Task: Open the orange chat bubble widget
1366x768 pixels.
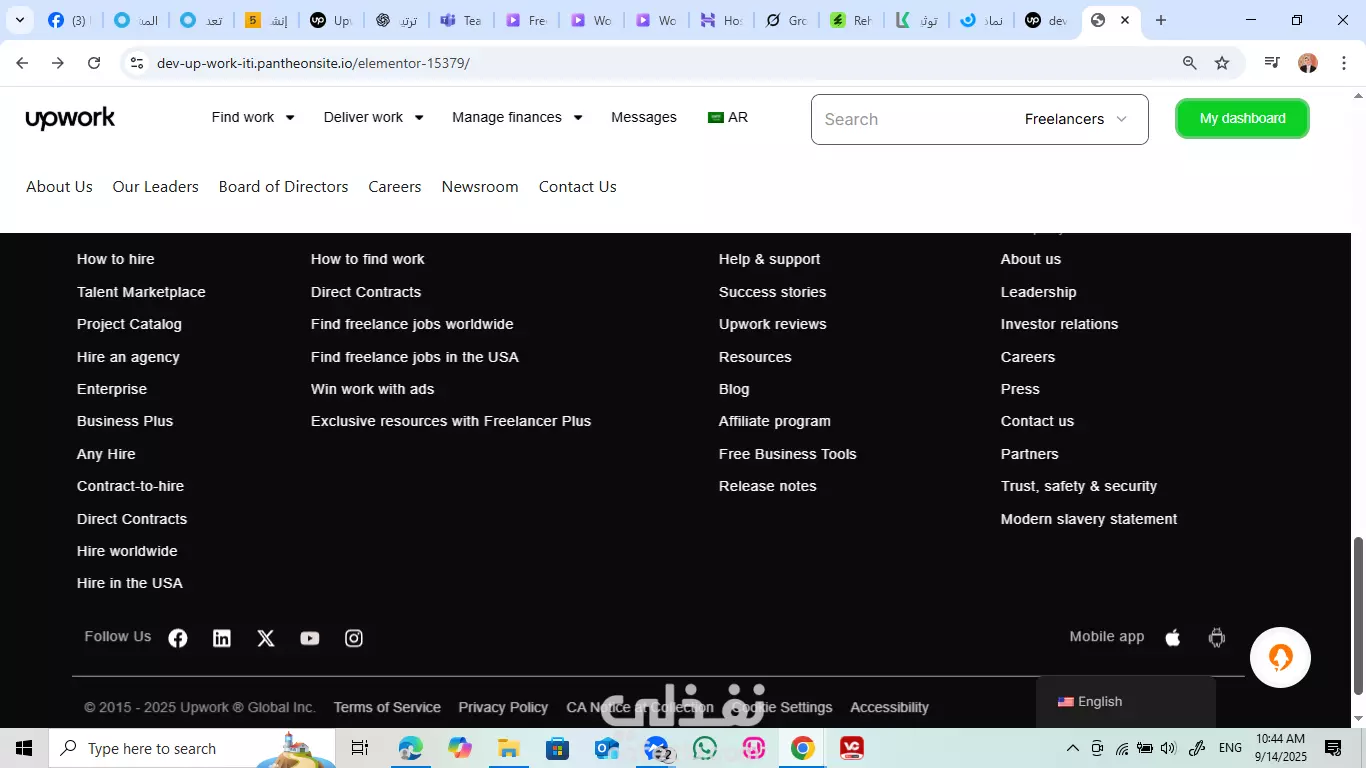Action: click(1280, 657)
